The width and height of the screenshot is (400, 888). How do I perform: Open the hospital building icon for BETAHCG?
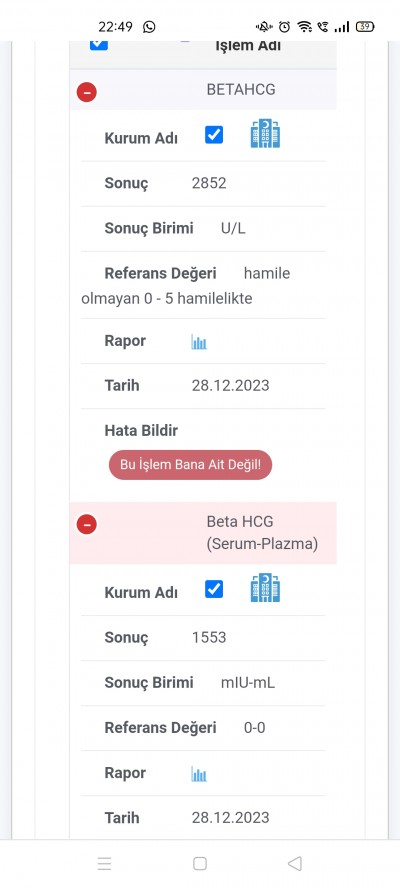tap(265, 134)
